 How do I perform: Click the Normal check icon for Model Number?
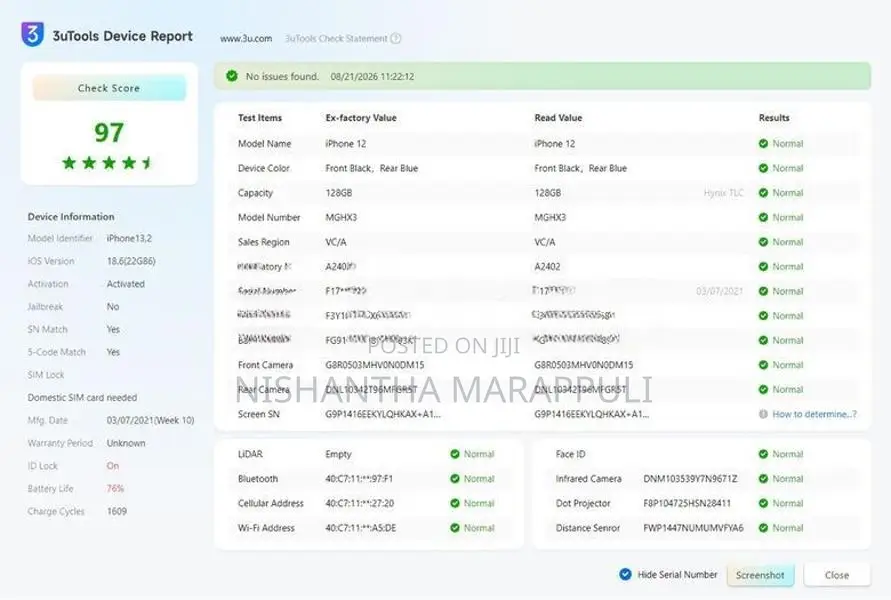point(763,218)
